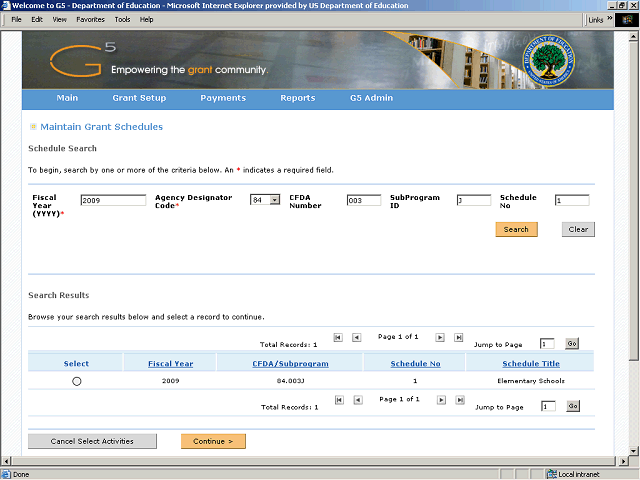
Task: Sort results by Schedule Title link
Action: pyautogui.click(x=531, y=364)
